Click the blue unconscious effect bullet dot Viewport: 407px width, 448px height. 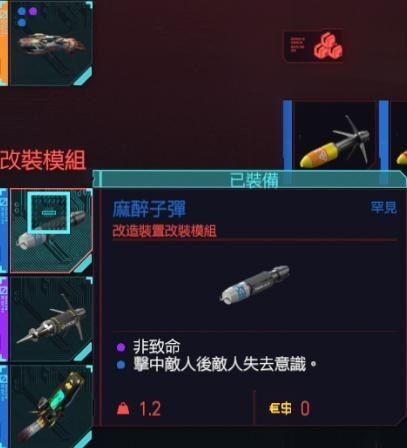pos(121,365)
